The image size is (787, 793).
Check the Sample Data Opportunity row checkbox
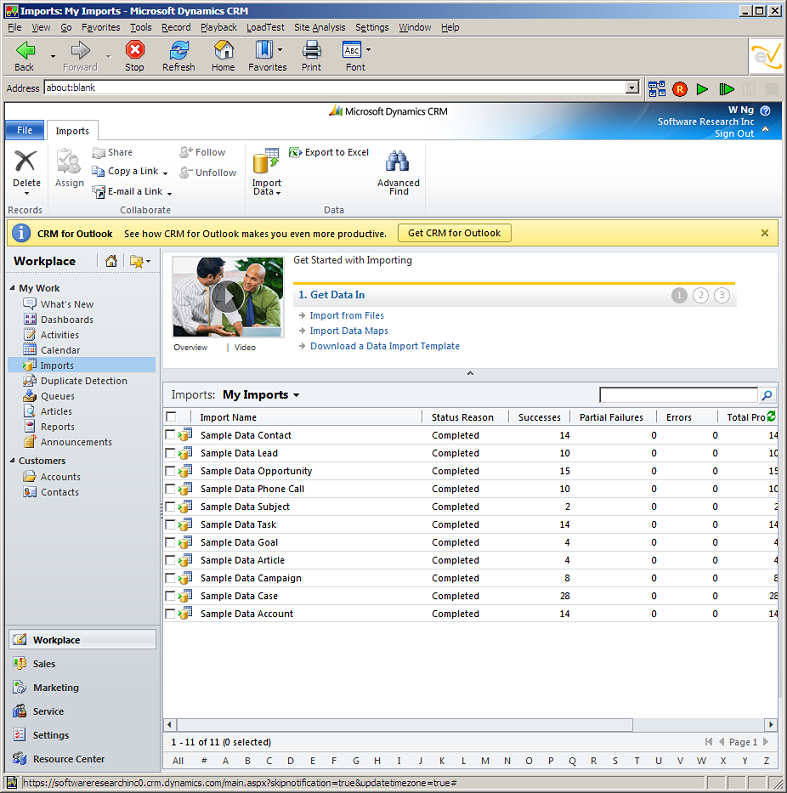pos(170,471)
